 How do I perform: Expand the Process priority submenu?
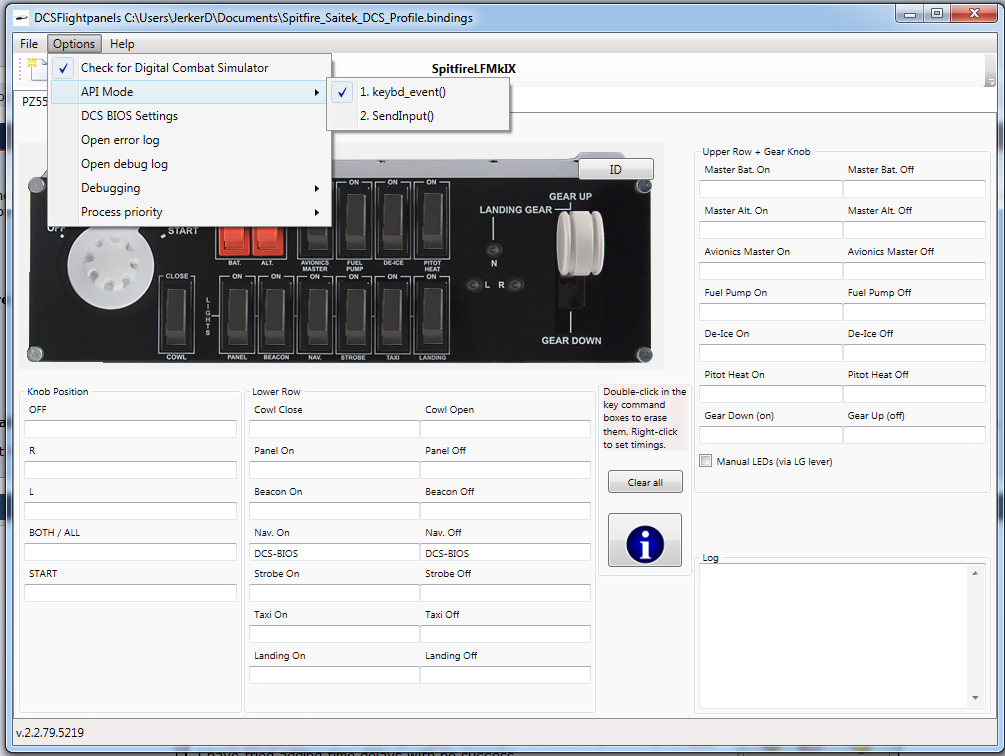(x=190, y=212)
